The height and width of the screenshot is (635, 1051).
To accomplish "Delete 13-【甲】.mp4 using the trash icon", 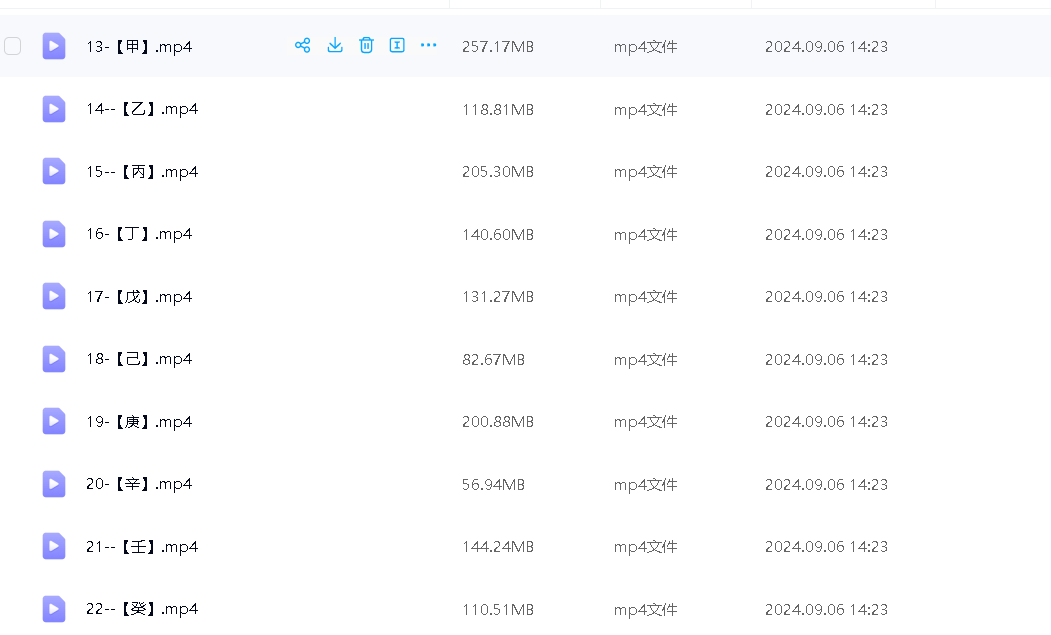I will [366, 45].
